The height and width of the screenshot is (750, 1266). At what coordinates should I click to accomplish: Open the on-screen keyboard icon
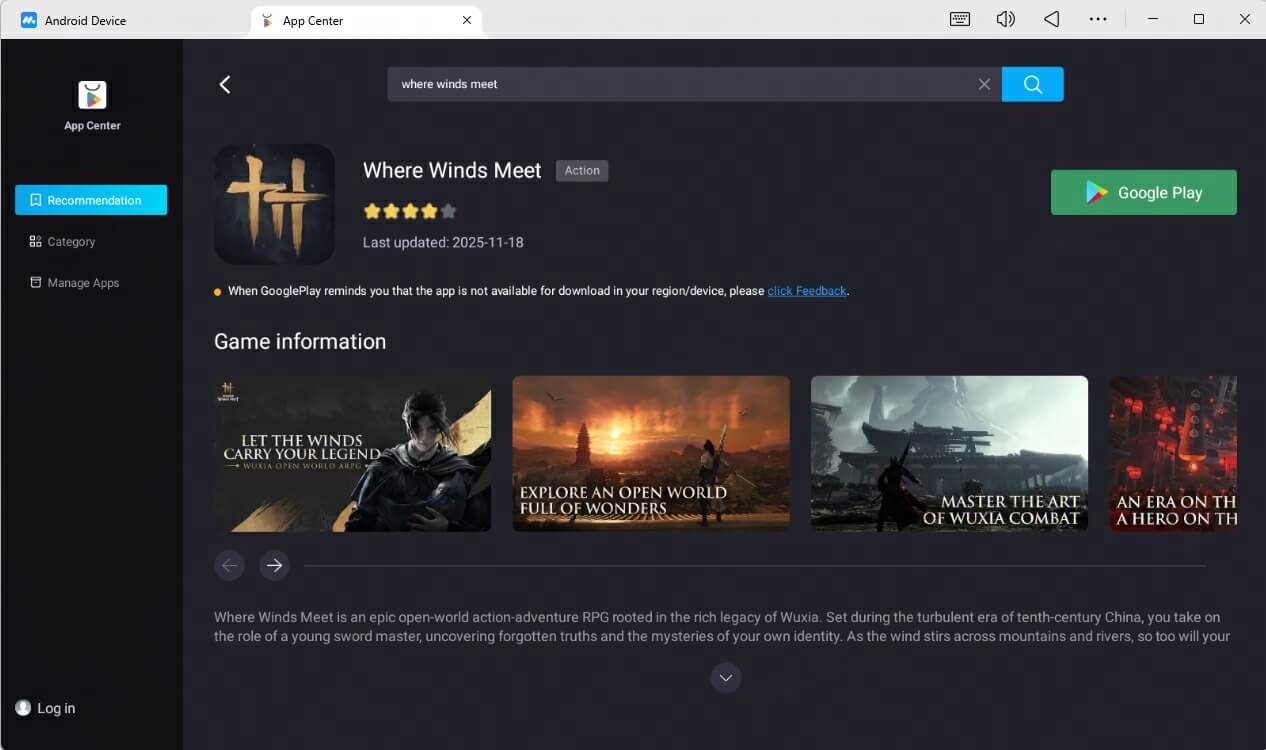(x=959, y=18)
